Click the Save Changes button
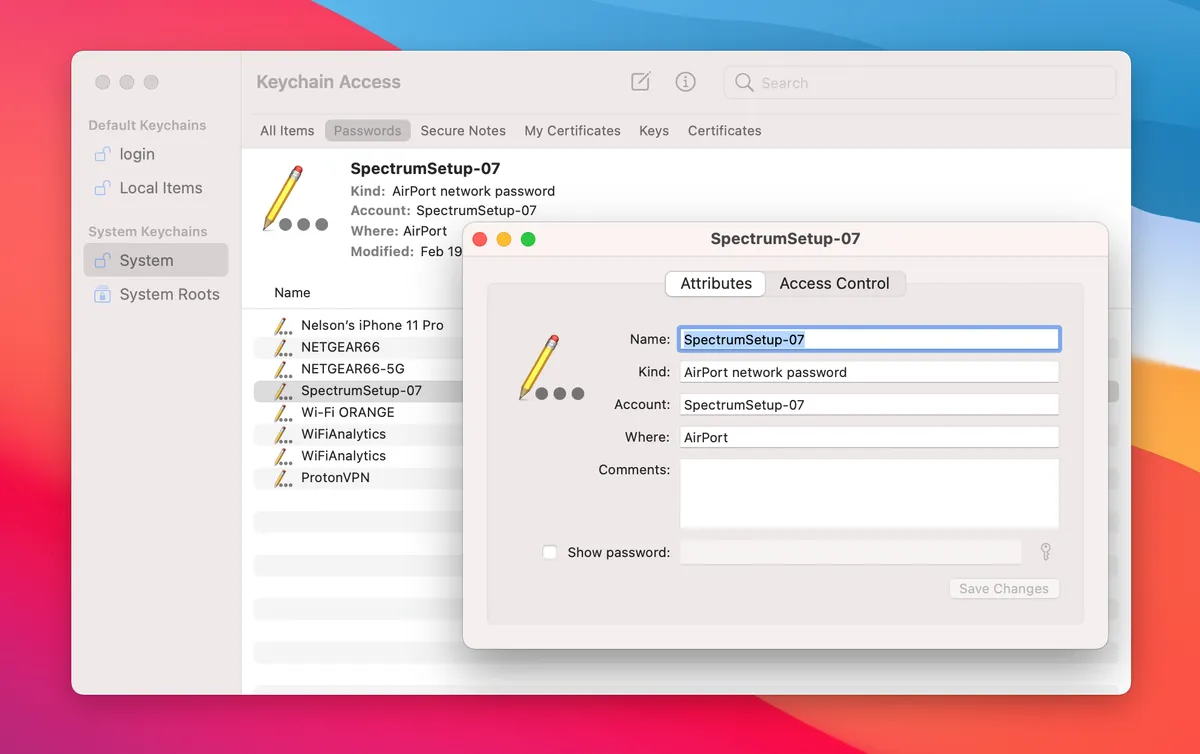The height and width of the screenshot is (754, 1200). click(1003, 588)
